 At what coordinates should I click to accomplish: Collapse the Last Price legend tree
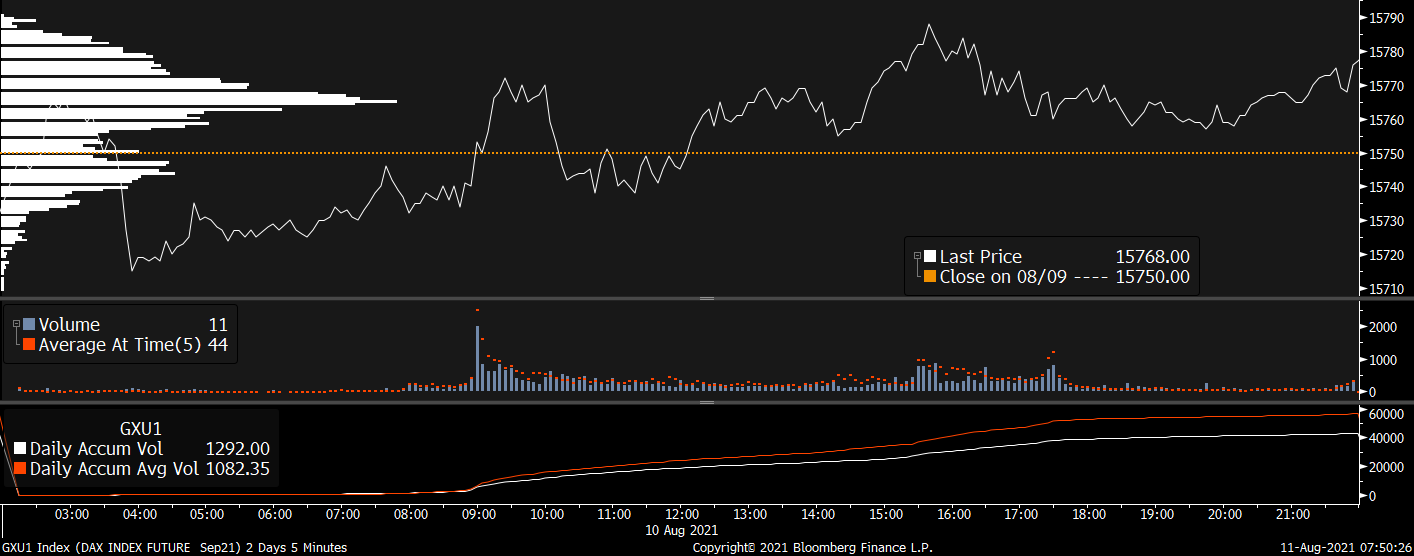pos(916,255)
